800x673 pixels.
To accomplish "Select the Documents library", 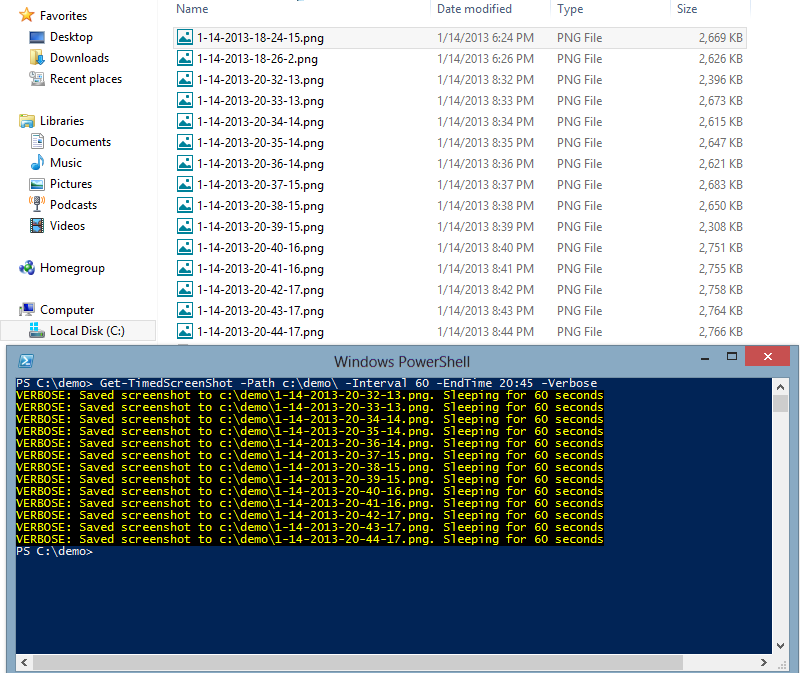I will (34, 141).
